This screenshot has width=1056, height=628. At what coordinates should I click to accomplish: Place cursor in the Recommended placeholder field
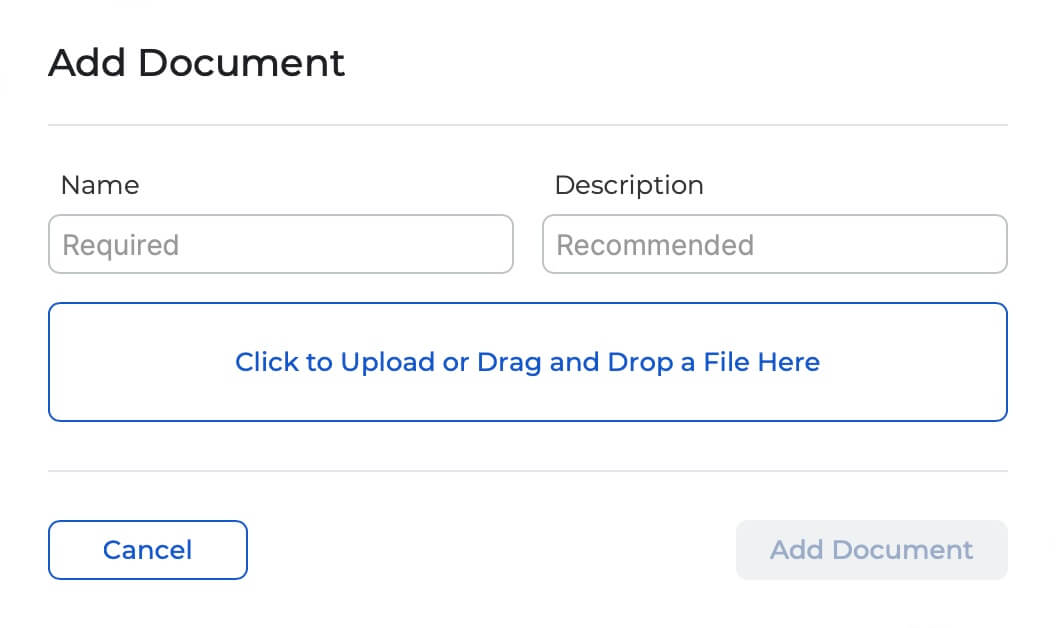pyautogui.click(x=774, y=244)
